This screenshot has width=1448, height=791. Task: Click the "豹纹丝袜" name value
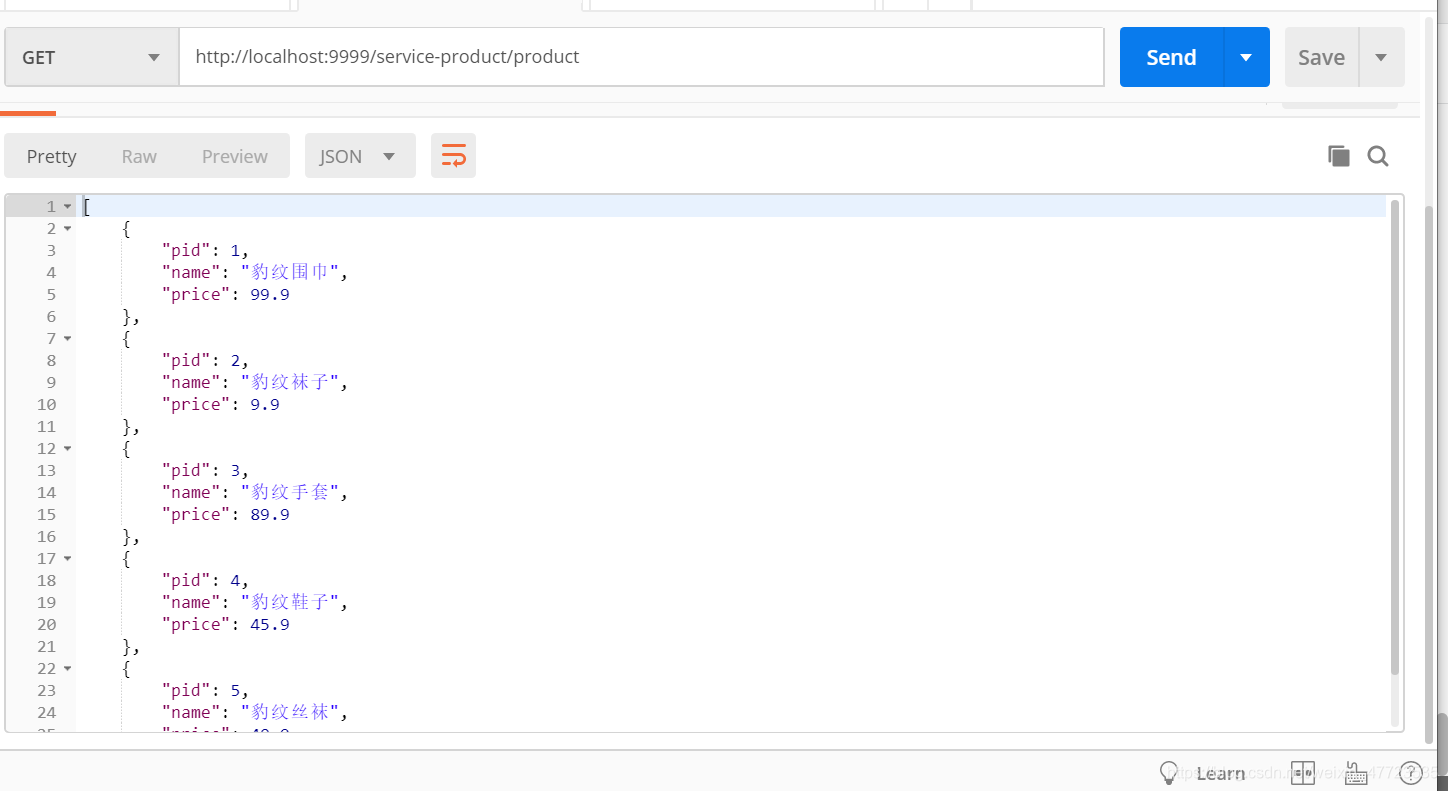click(x=289, y=712)
